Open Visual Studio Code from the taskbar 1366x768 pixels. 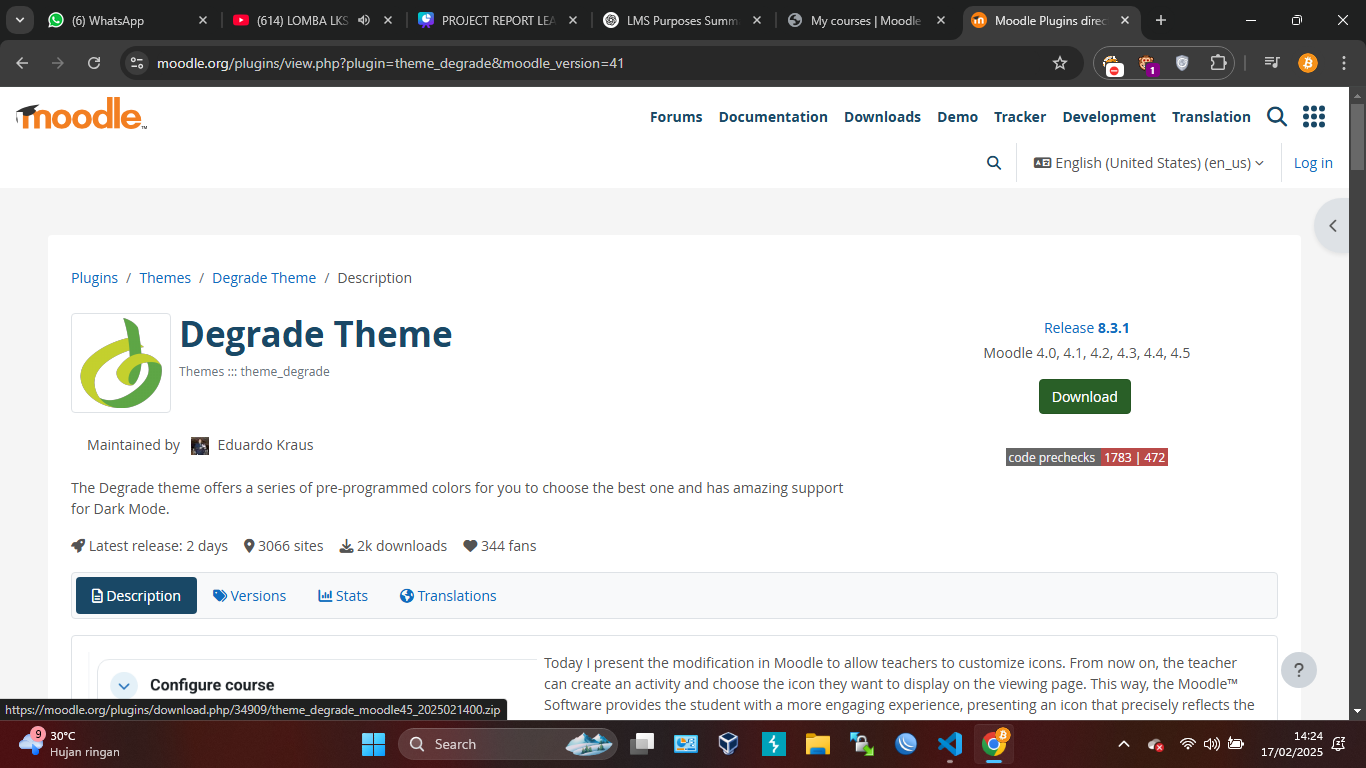point(950,744)
